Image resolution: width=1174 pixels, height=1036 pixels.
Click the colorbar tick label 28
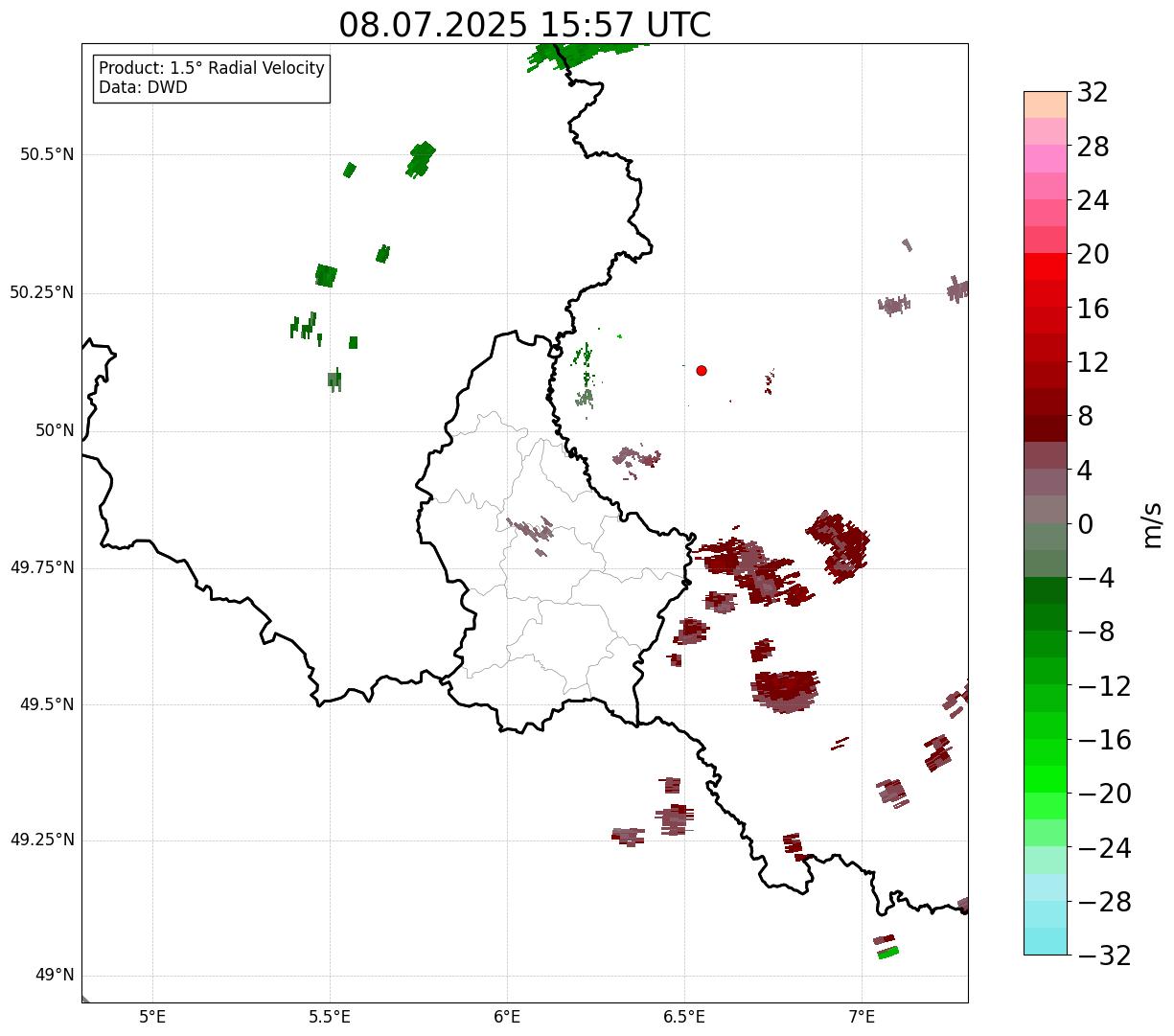(1093, 147)
